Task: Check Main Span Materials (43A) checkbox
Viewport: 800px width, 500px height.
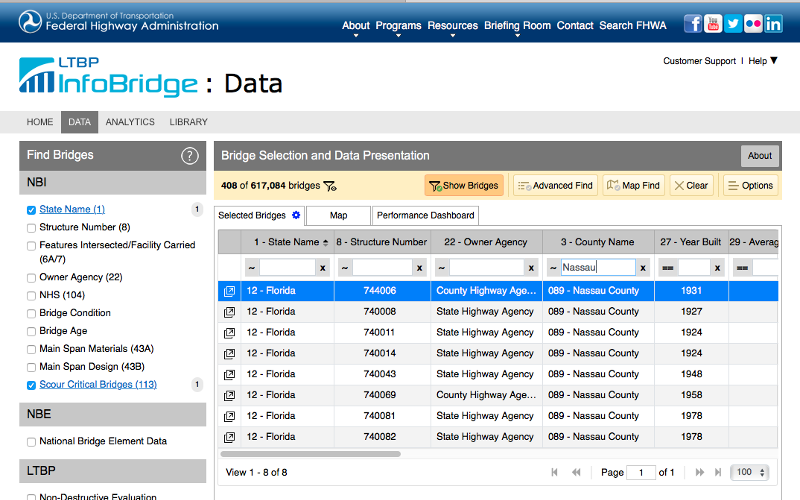Action: 31,349
